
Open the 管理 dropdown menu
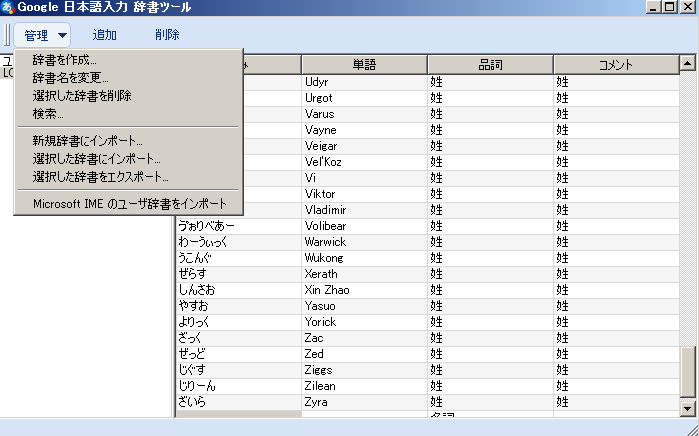tap(42, 35)
